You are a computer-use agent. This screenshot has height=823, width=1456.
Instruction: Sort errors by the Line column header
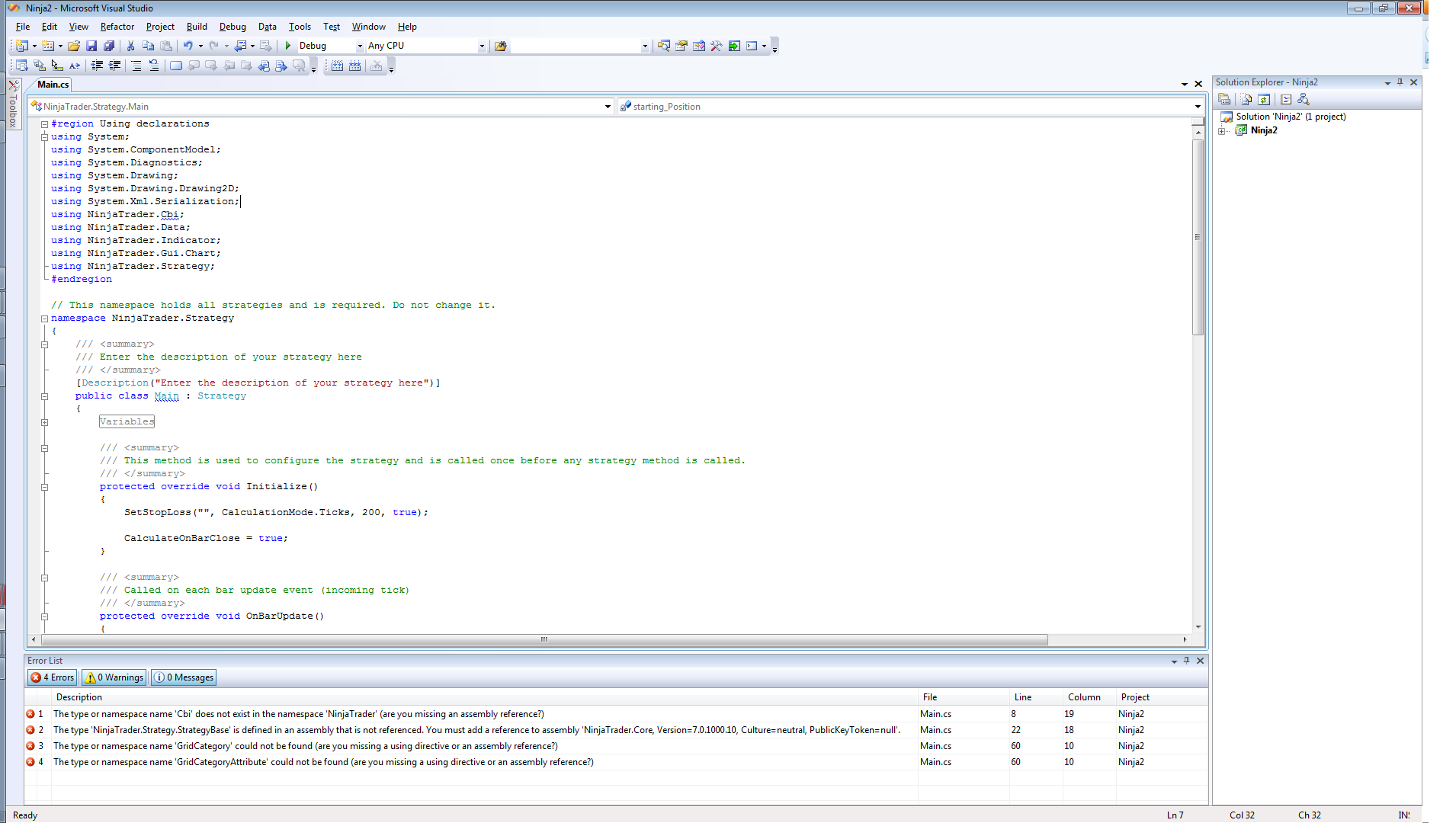pyautogui.click(x=1036, y=697)
